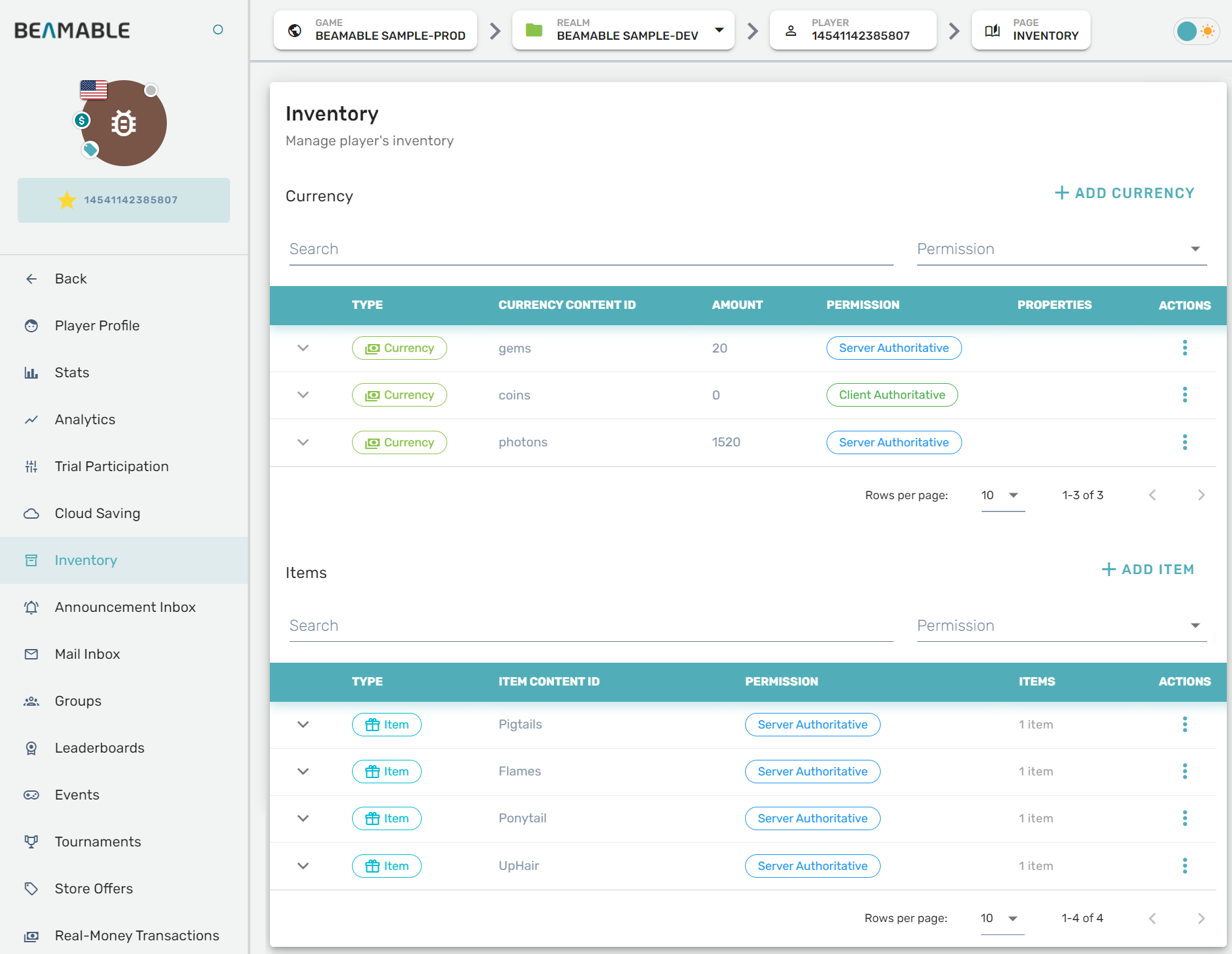Expand the photons currency row
Image resolution: width=1232 pixels, height=954 pixels.
pos(303,442)
